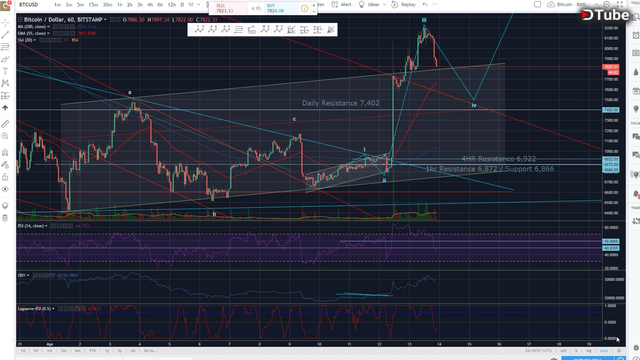Viewport: 640px width, 360px height.
Task: Open the Go to date option
Action: [x=150, y=351]
